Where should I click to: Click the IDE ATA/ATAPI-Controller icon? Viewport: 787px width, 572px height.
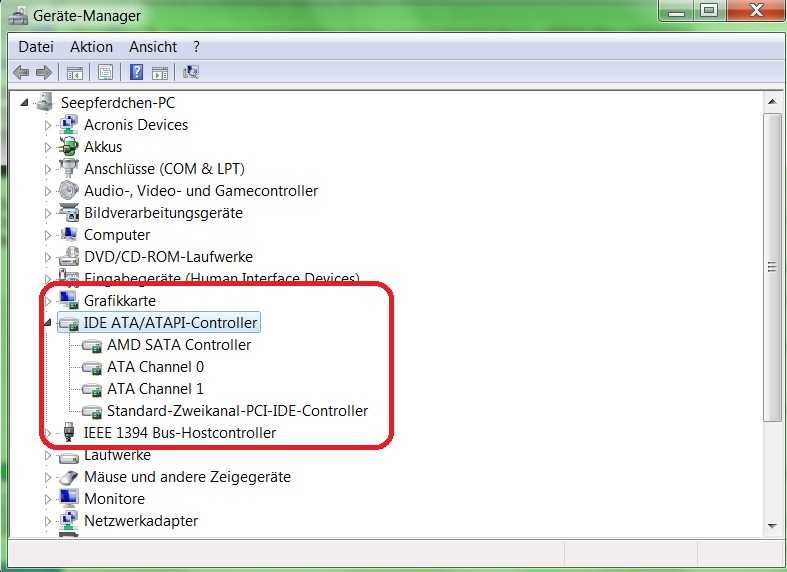click(x=68, y=323)
